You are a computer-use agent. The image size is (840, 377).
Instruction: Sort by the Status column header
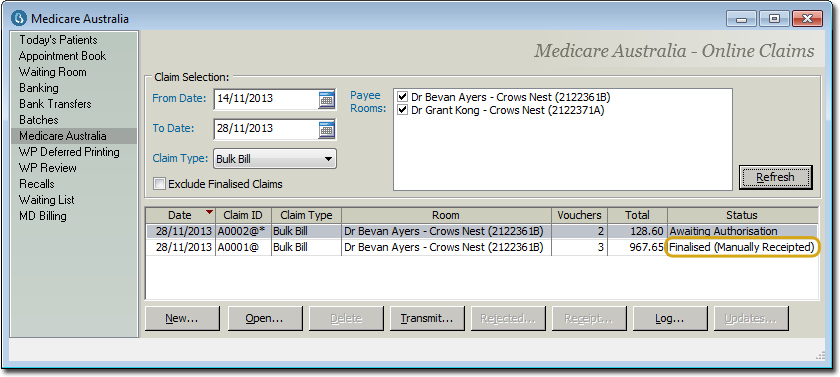(x=742, y=215)
